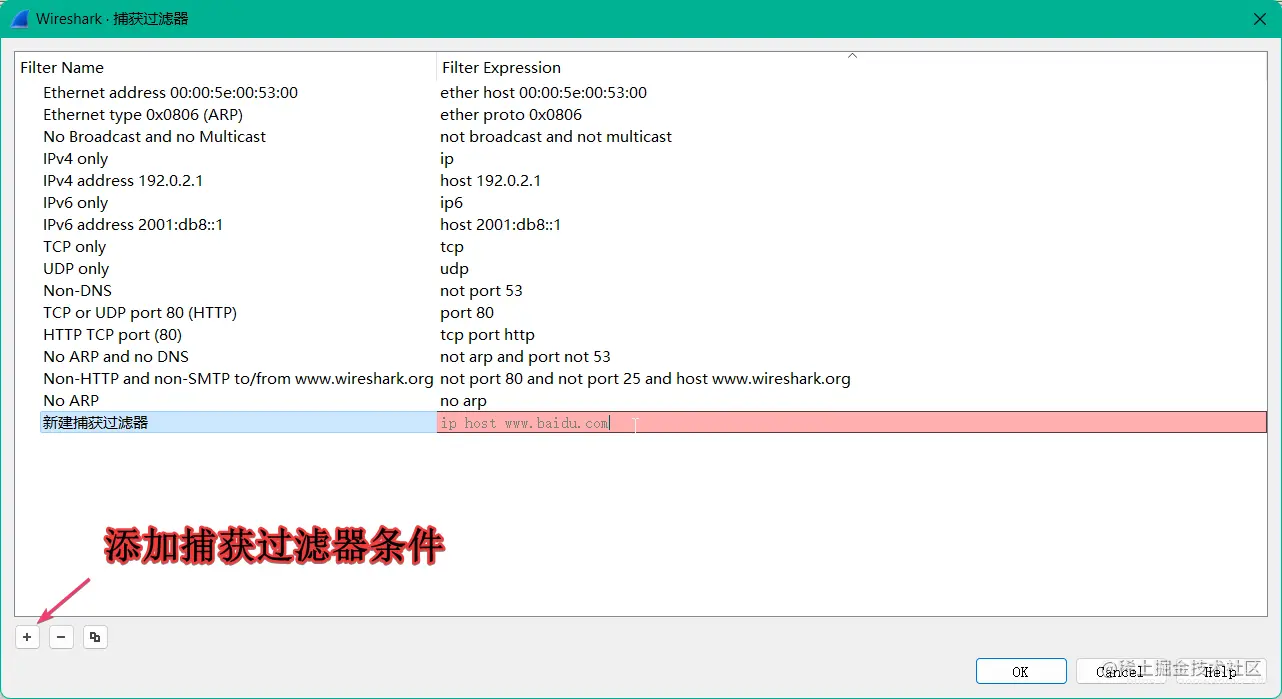Sort by the Filter Name column header
1282x699 pixels.
[x=62, y=68]
